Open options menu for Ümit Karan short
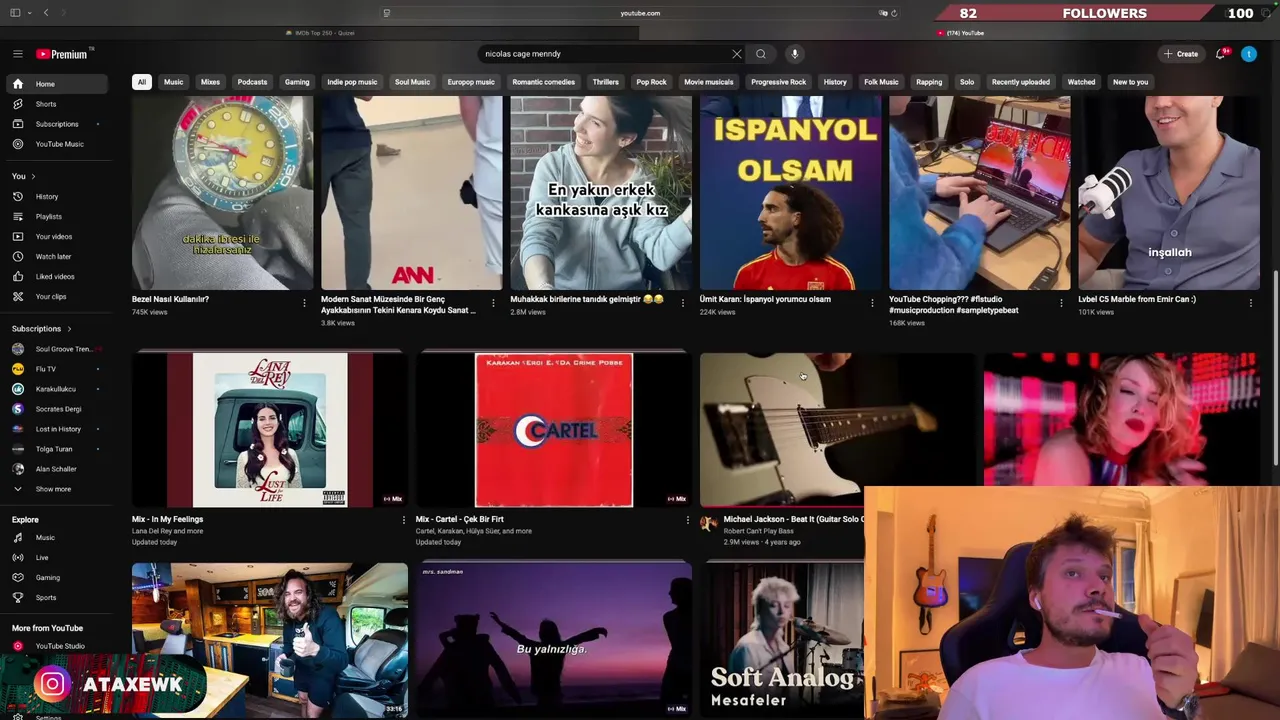The height and width of the screenshot is (720, 1280). tap(872, 302)
